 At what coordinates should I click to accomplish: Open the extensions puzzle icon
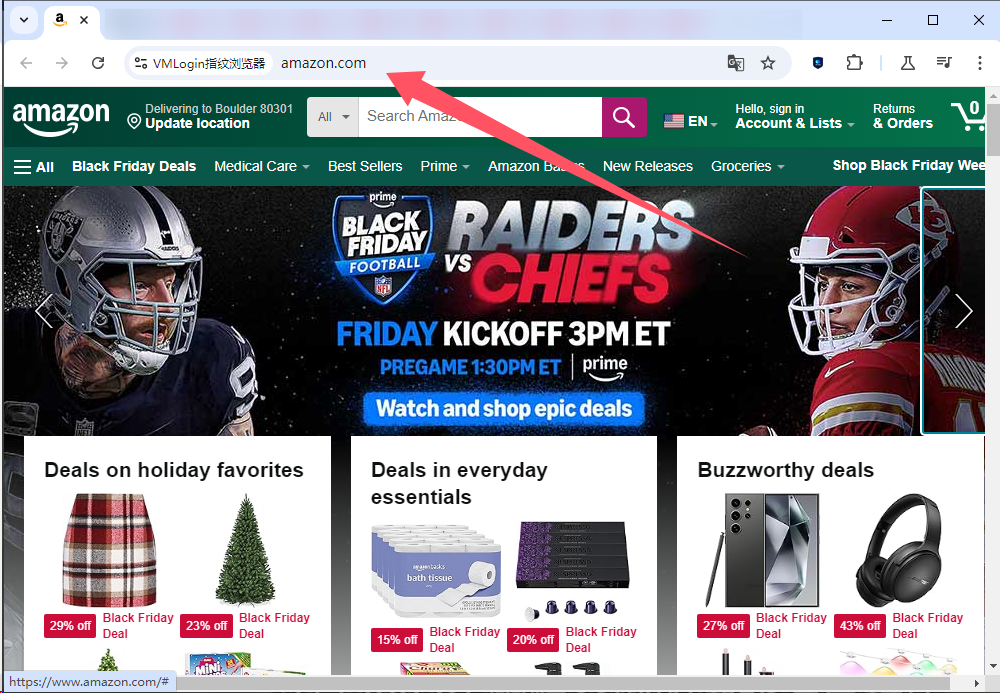coord(854,63)
